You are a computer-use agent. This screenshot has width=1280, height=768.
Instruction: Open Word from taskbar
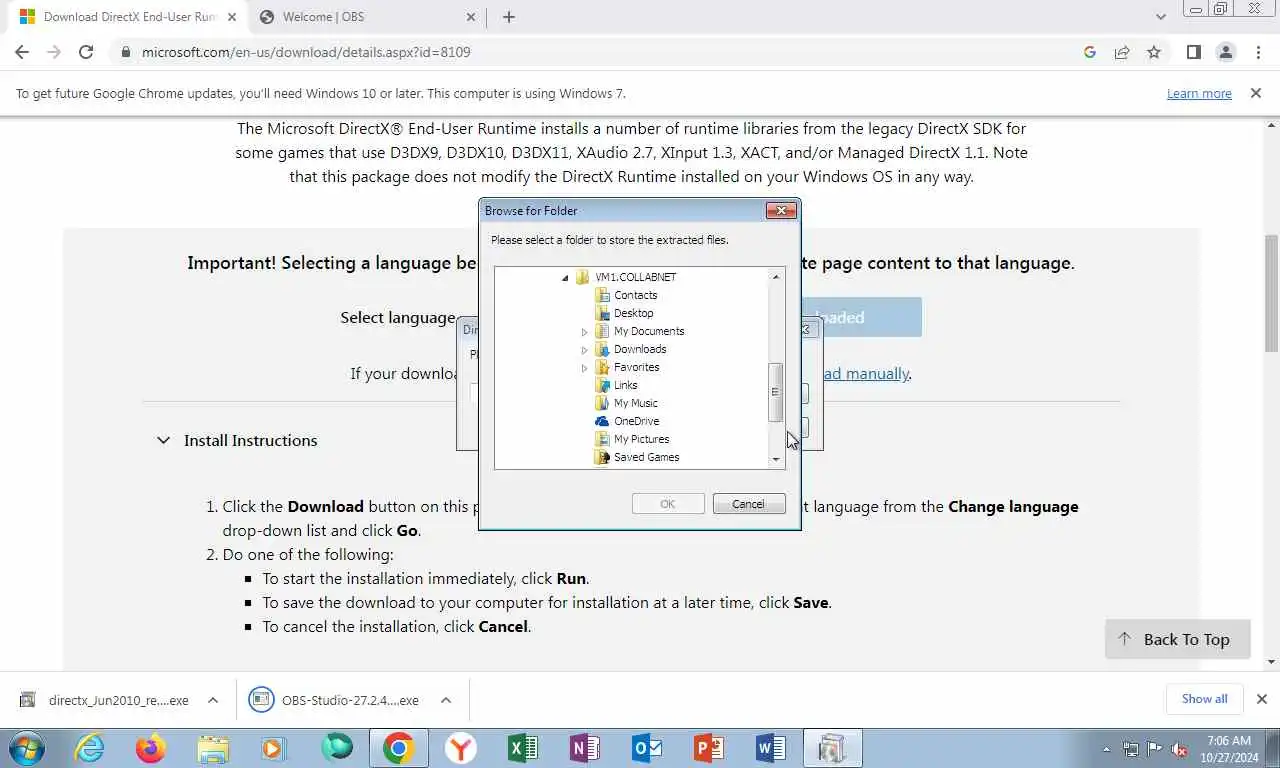click(x=771, y=748)
